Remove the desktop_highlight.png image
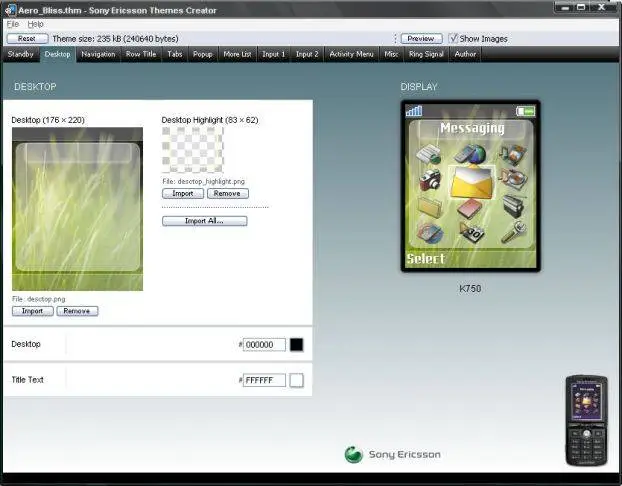Screen dimensions: 622x486 click(x=228, y=194)
